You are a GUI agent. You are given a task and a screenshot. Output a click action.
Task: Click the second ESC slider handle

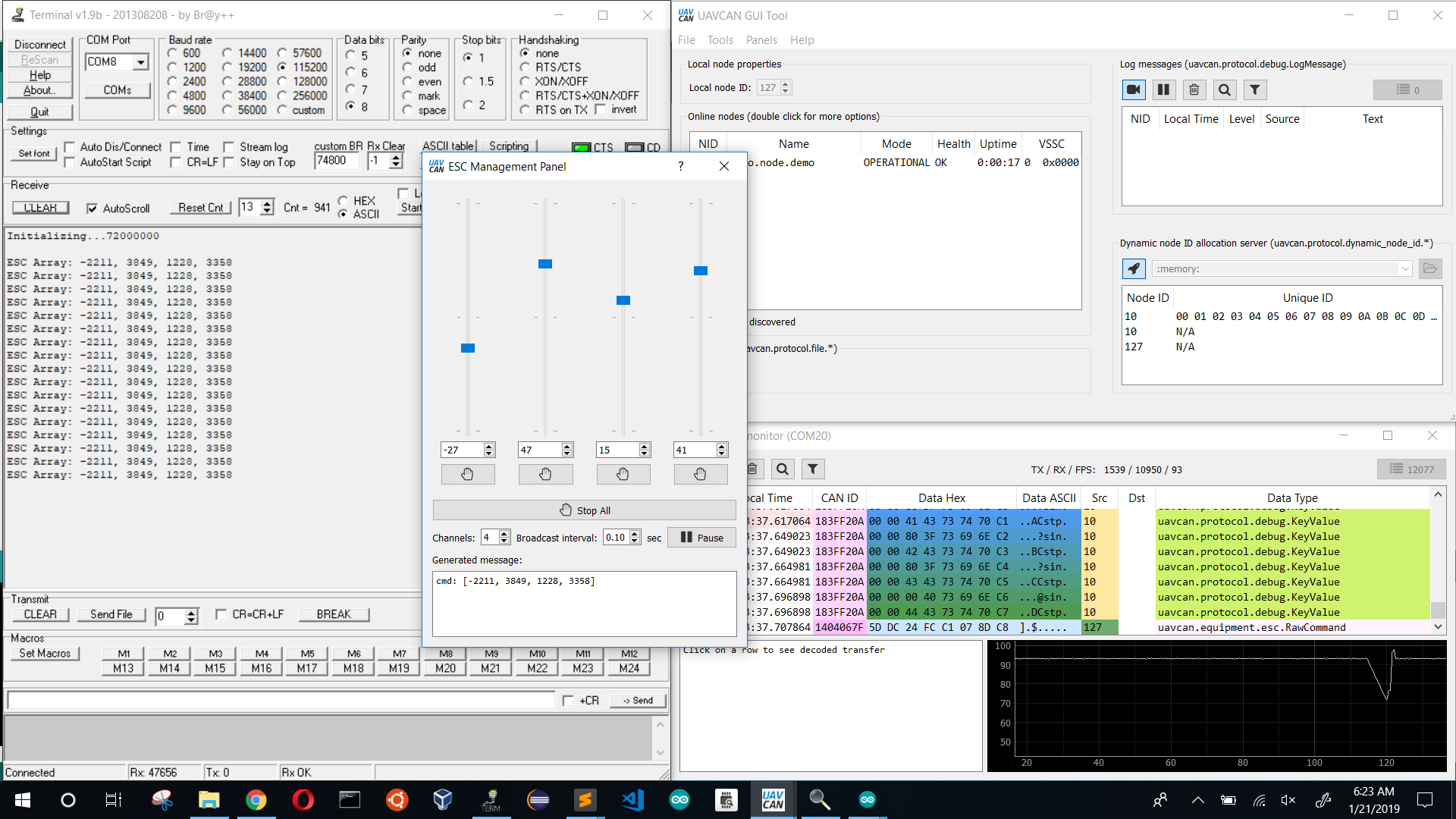[545, 264]
